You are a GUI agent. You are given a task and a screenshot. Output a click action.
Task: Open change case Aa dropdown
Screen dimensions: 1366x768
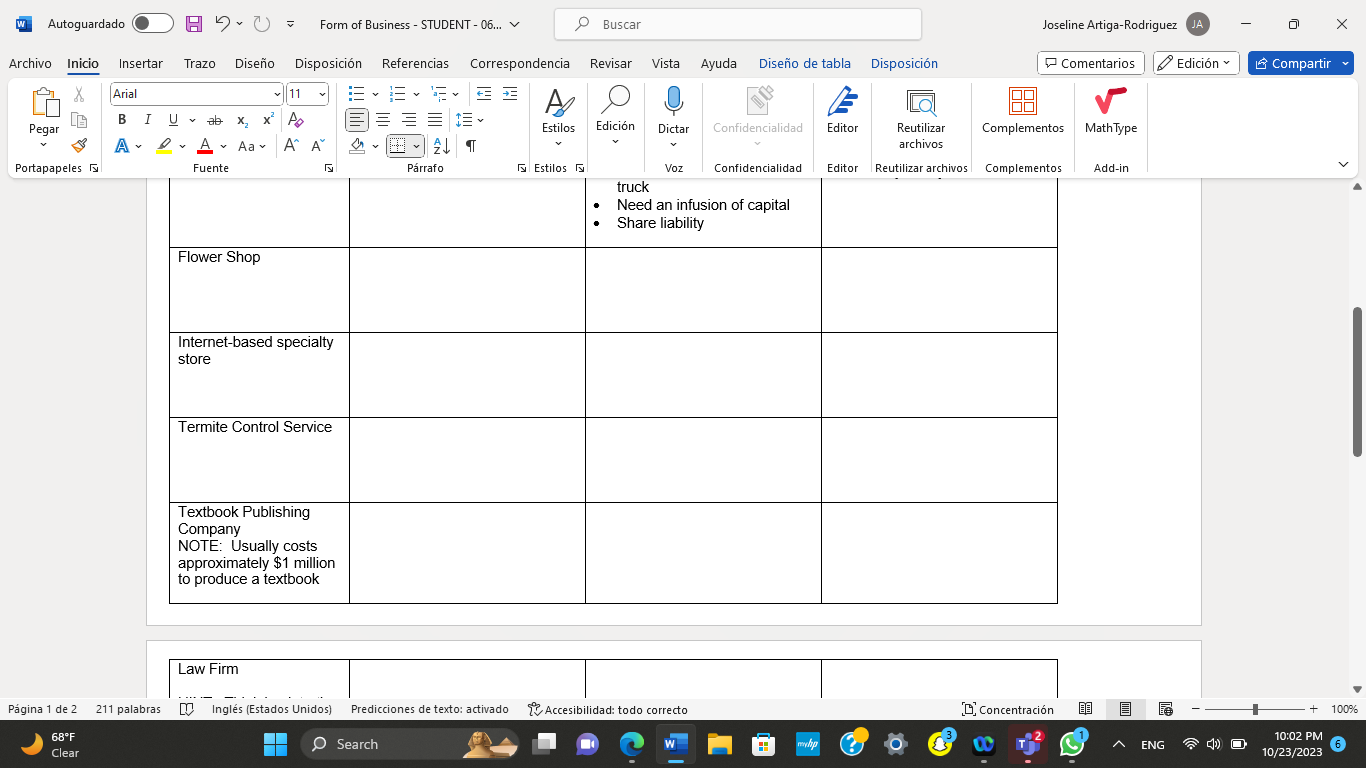click(252, 146)
